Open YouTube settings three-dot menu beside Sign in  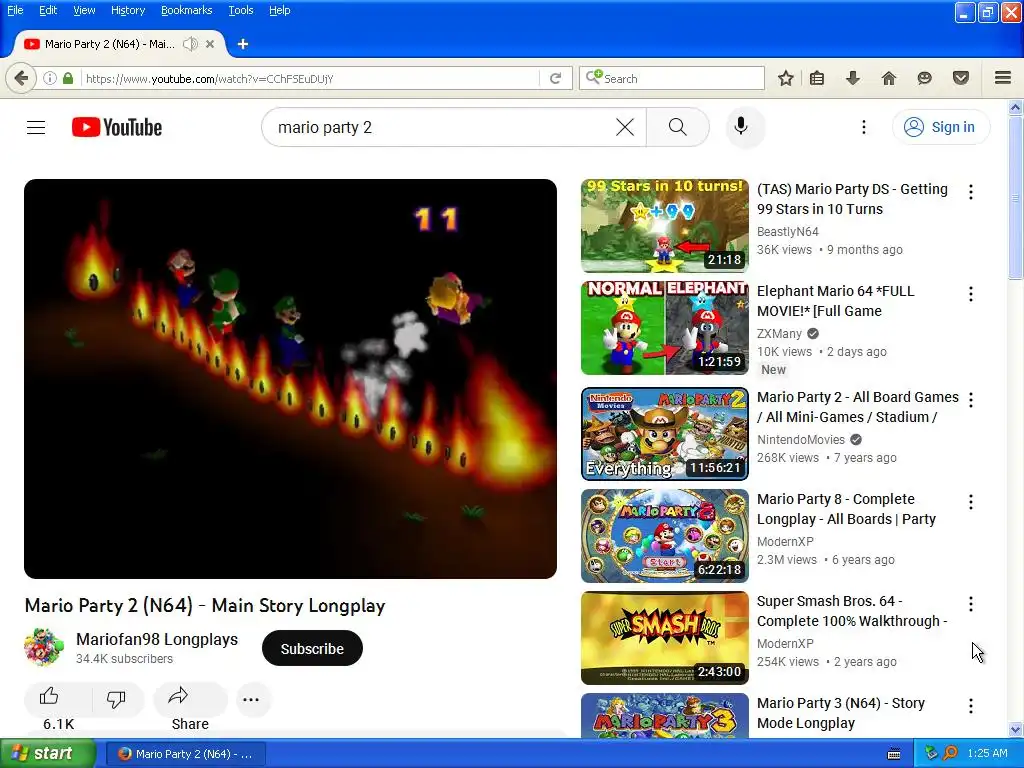[863, 127]
